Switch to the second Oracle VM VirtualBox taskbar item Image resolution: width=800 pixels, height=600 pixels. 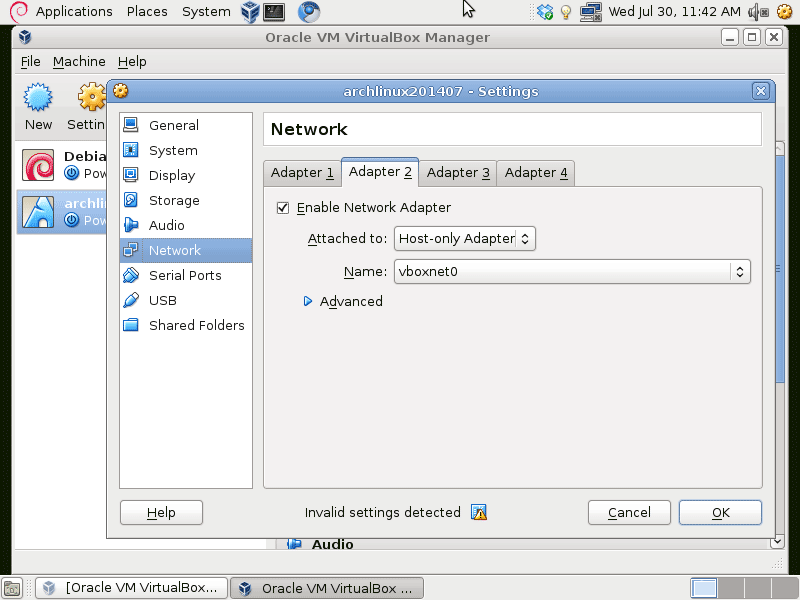point(327,588)
